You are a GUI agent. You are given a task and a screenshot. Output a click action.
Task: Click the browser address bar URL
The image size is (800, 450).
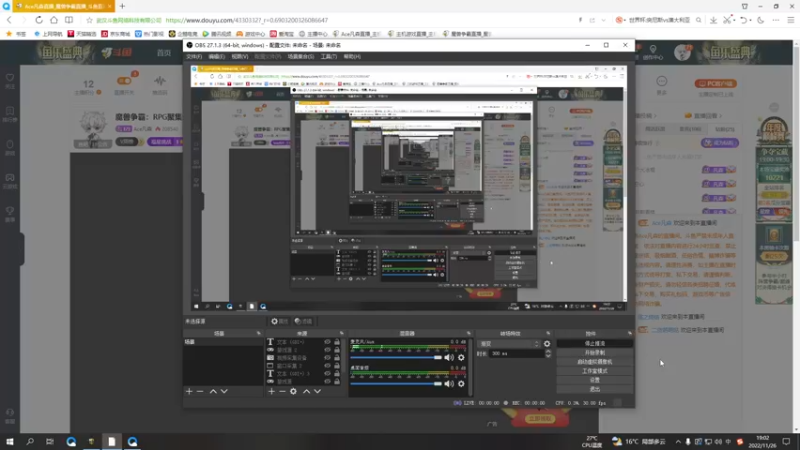click(x=246, y=20)
